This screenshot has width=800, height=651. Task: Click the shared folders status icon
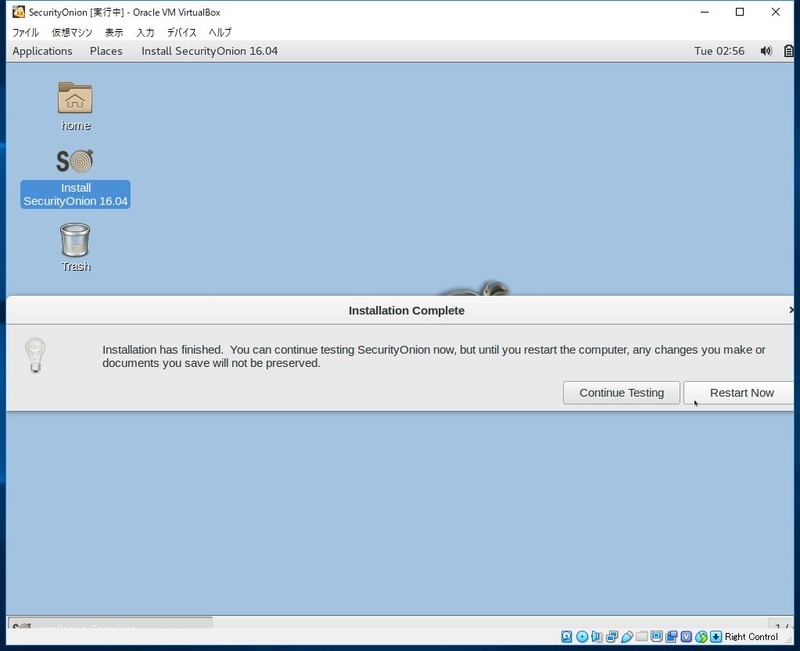(642, 636)
